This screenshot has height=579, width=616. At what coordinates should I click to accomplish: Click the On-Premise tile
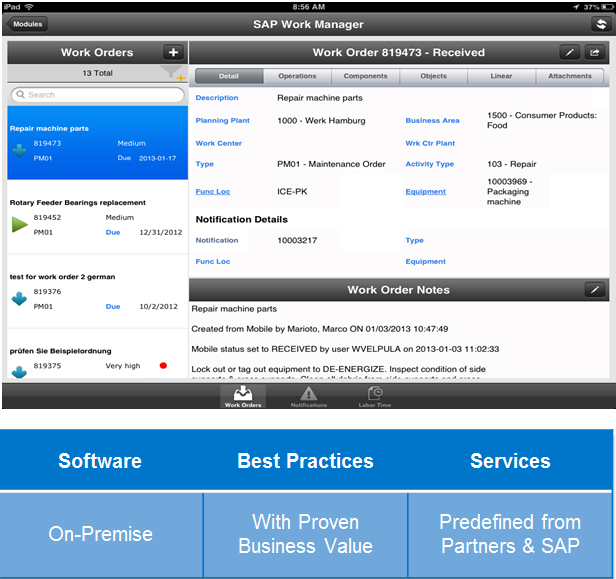pyautogui.click(x=101, y=534)
